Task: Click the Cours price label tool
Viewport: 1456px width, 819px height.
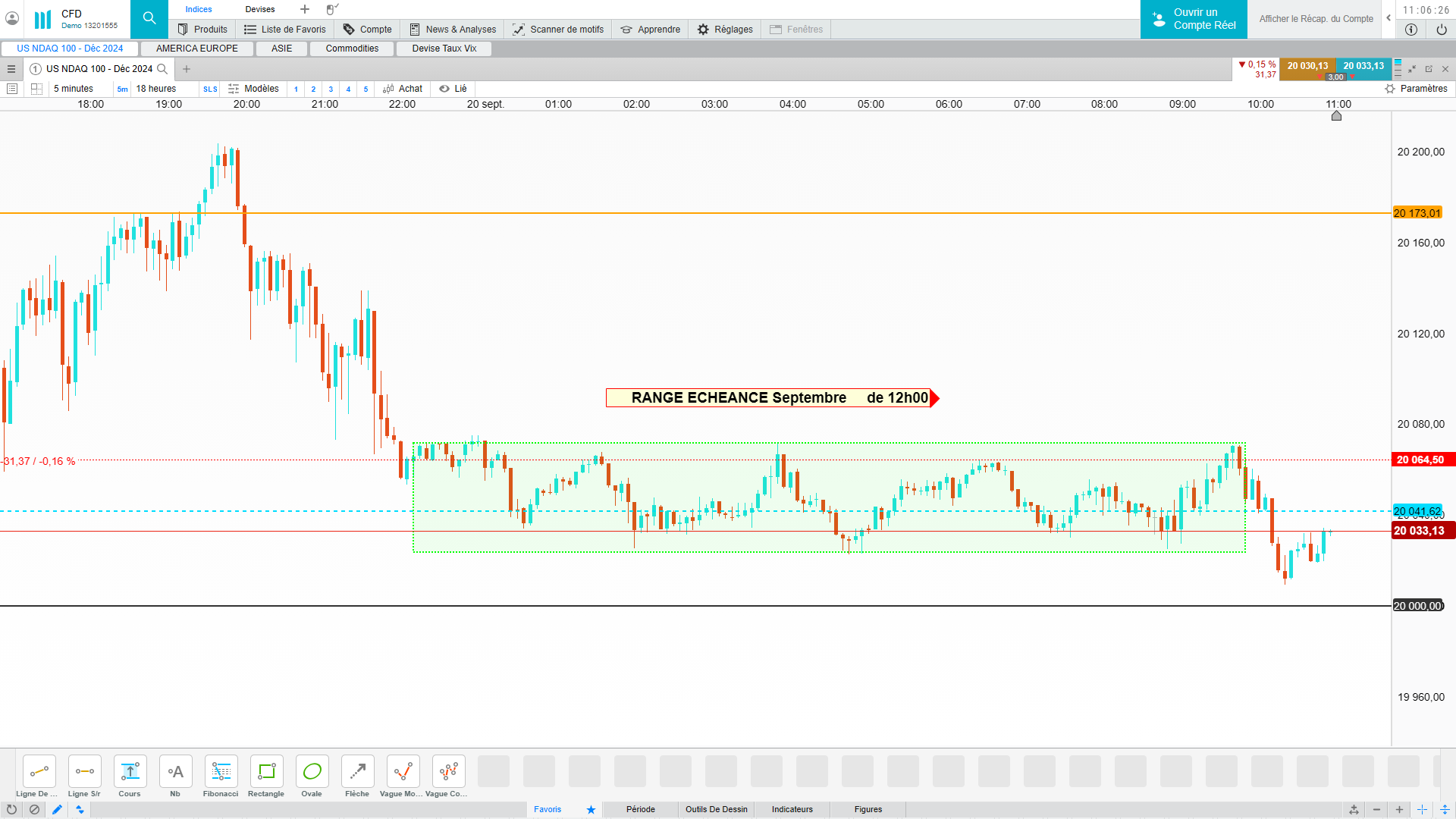Action: tap(130, 772)
